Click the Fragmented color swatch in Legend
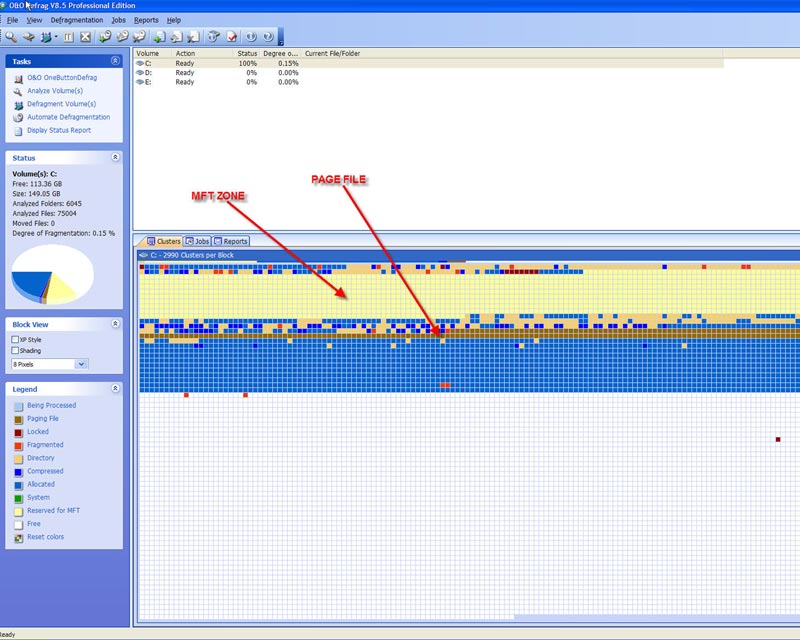Viewport: 800px width, 640px height. click(18, 445)
